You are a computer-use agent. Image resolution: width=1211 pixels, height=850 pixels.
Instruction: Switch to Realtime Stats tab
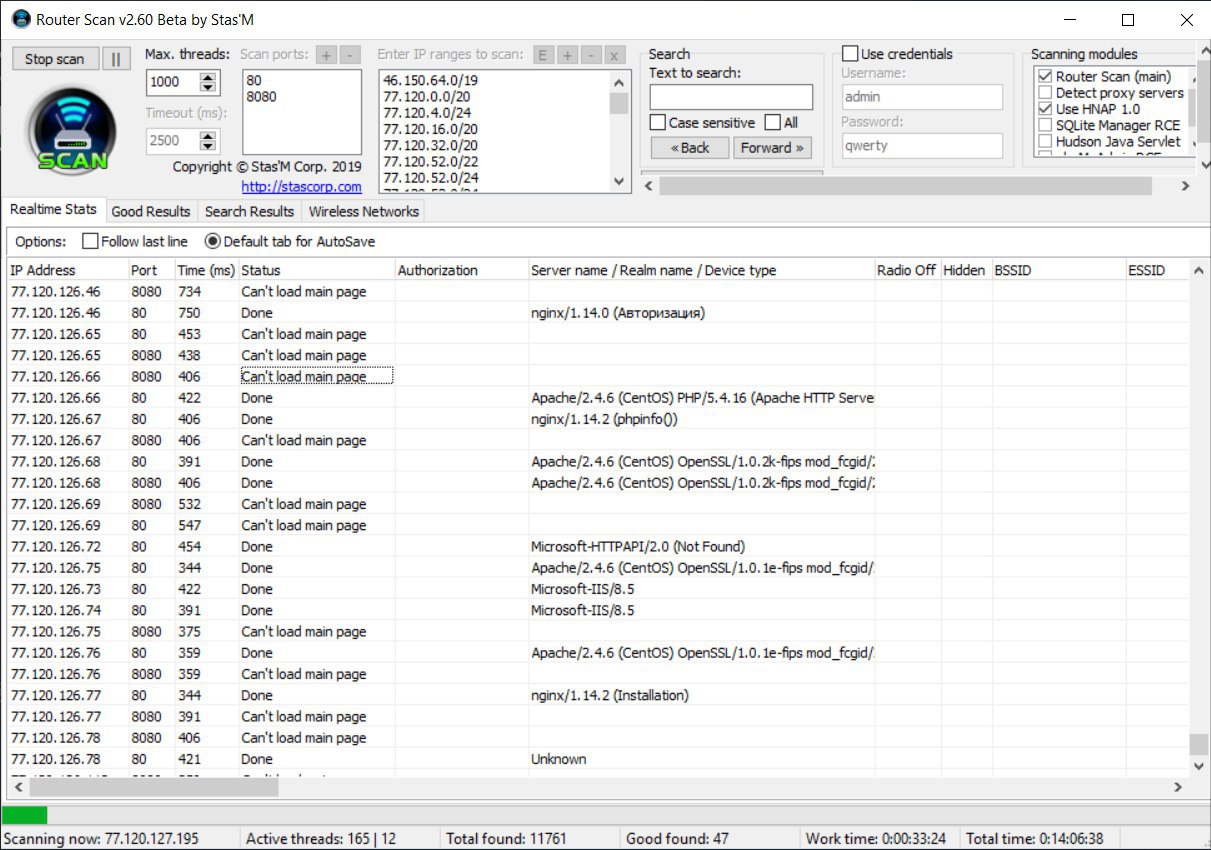point(53,209)
